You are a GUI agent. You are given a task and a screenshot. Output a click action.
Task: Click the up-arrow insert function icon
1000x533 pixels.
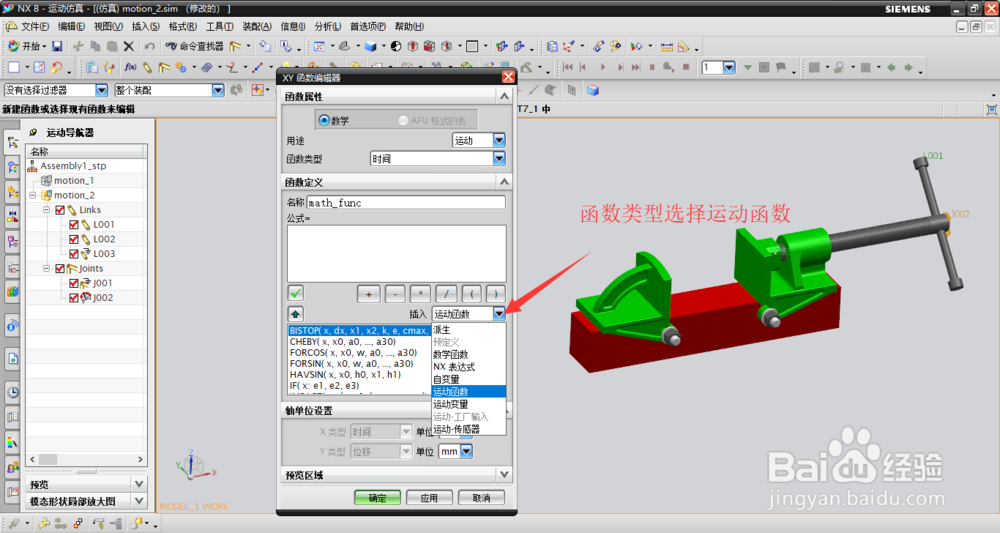(x=295, y=314)
